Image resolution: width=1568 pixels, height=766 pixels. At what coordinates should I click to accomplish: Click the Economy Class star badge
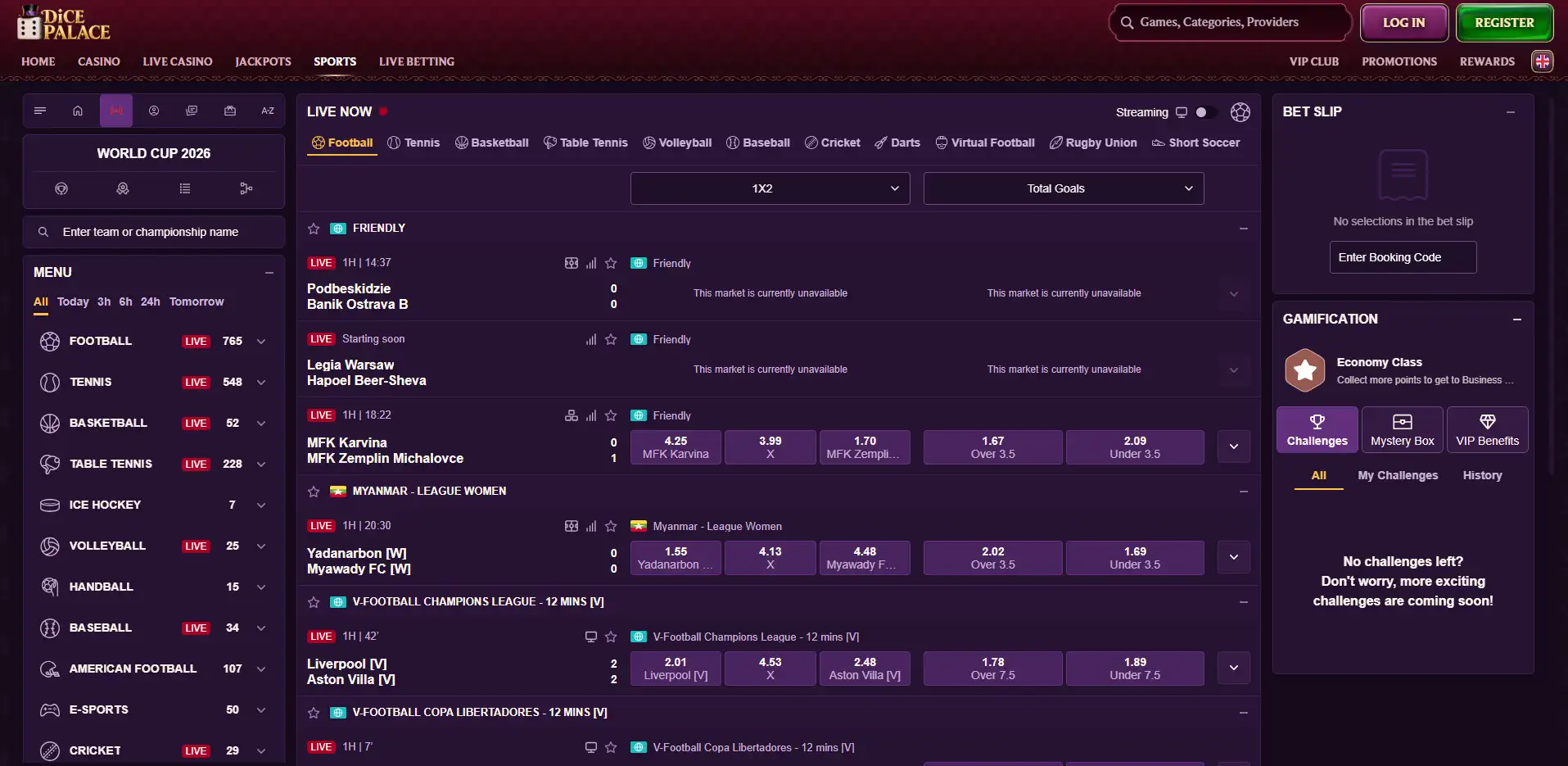point(1305,370)
